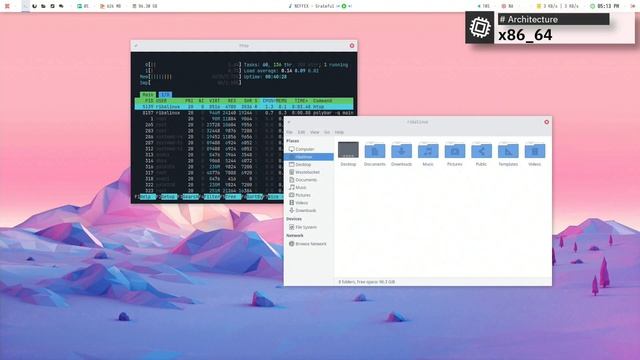Click htop window titlebar left menu icon
The height and width of the screenshot is (360, 640).
click(136, 46)
